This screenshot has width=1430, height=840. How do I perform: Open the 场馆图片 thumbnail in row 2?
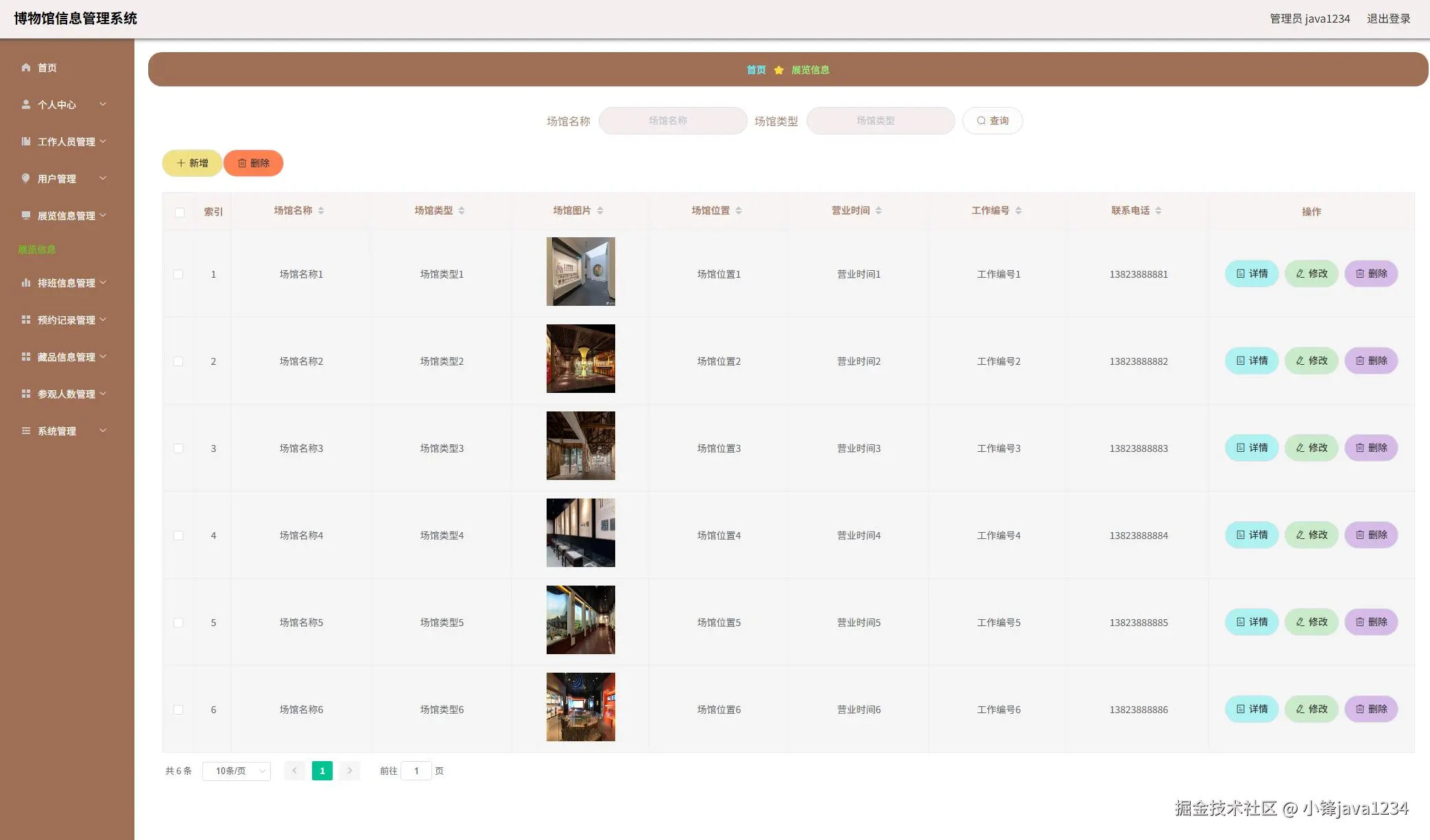point(580,359)
